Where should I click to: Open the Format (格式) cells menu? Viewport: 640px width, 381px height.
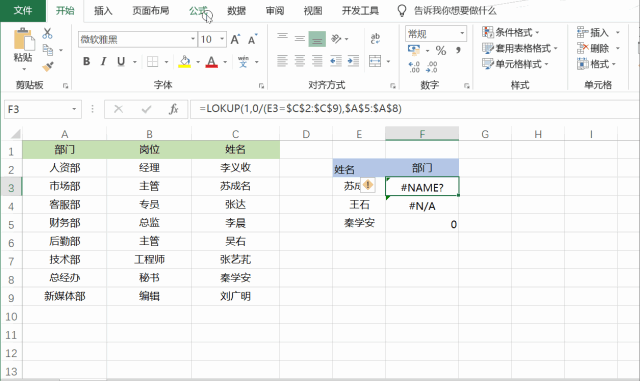point(596,64)
